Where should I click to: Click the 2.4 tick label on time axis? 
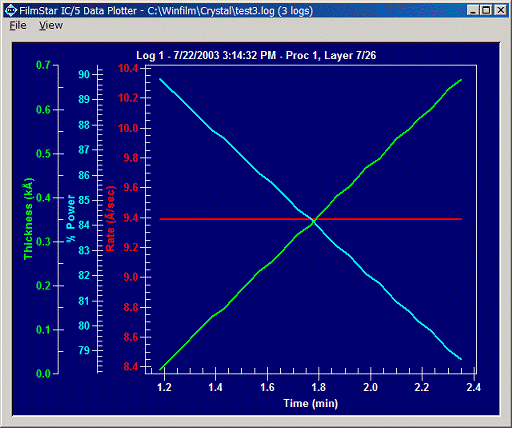473,387
